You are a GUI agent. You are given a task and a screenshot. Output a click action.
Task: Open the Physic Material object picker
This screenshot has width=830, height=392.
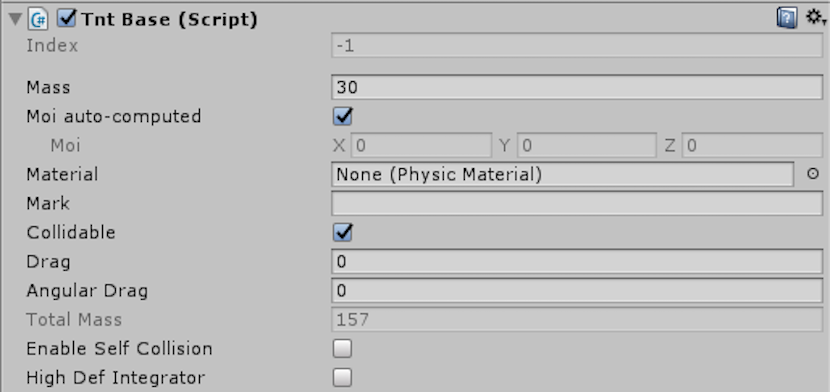[x=813, y=174]
